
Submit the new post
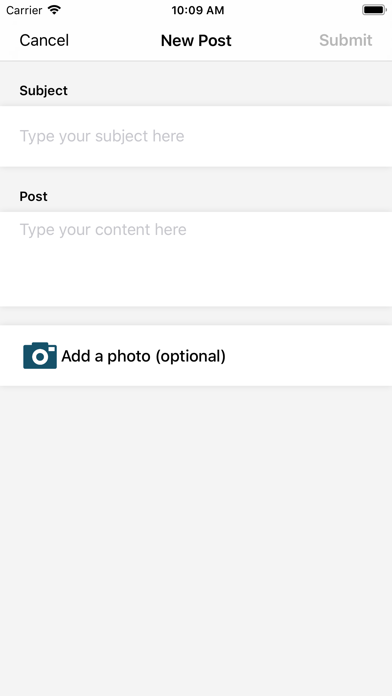coord(345,40)
